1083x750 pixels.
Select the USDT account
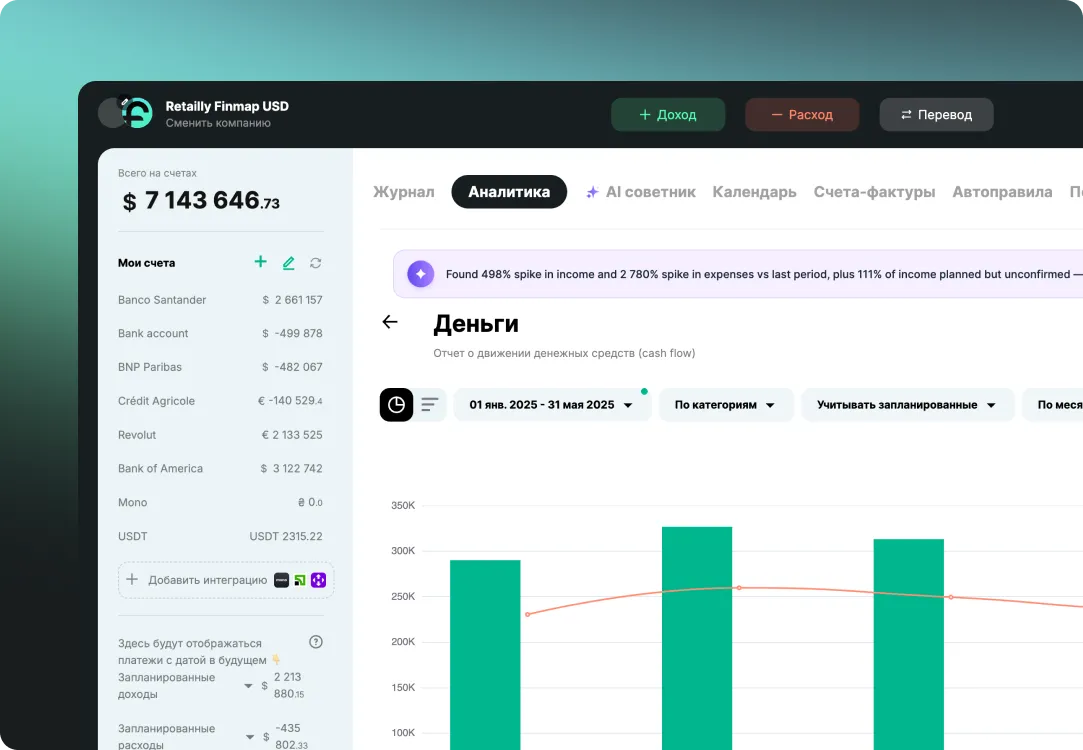pyautogui.click(x=220, y=536)
